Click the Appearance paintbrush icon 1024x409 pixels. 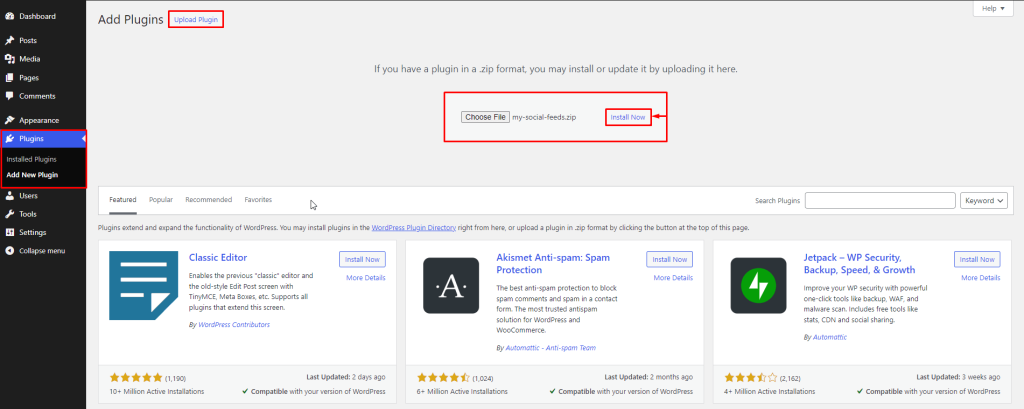(10, 120)
